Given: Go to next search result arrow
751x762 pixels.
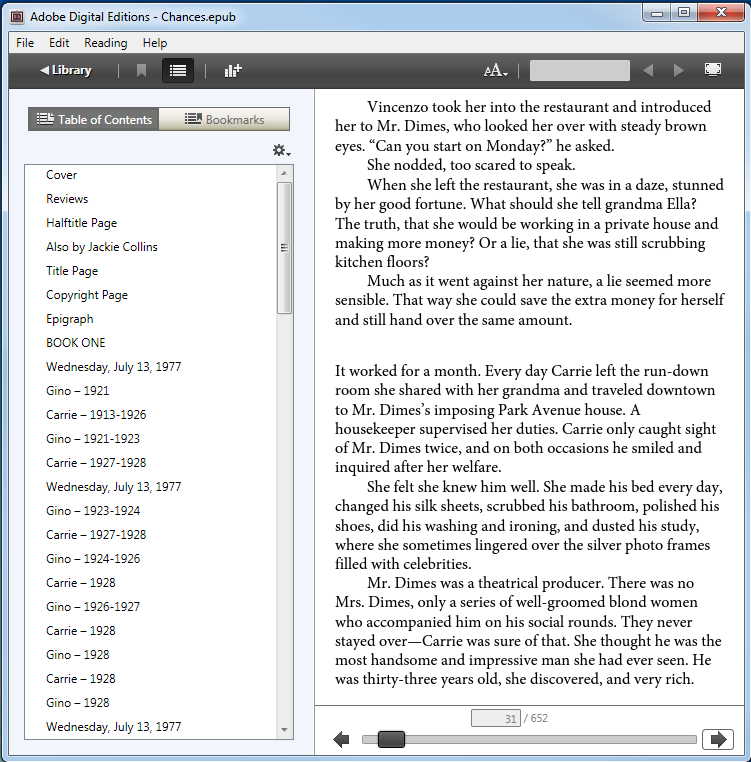Looking at the screenshot, I should (678, 71).
